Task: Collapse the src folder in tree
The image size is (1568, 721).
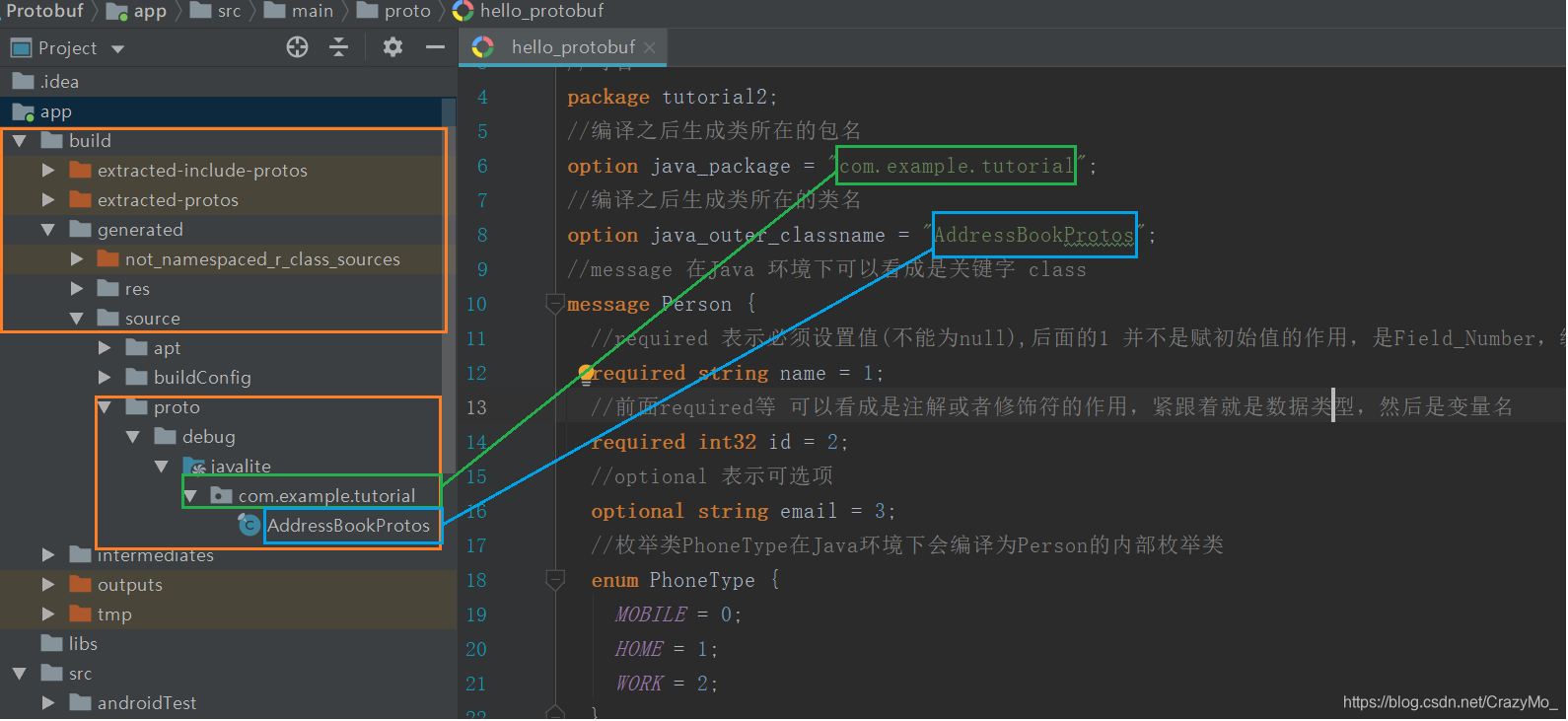Action: pos(19,674)
